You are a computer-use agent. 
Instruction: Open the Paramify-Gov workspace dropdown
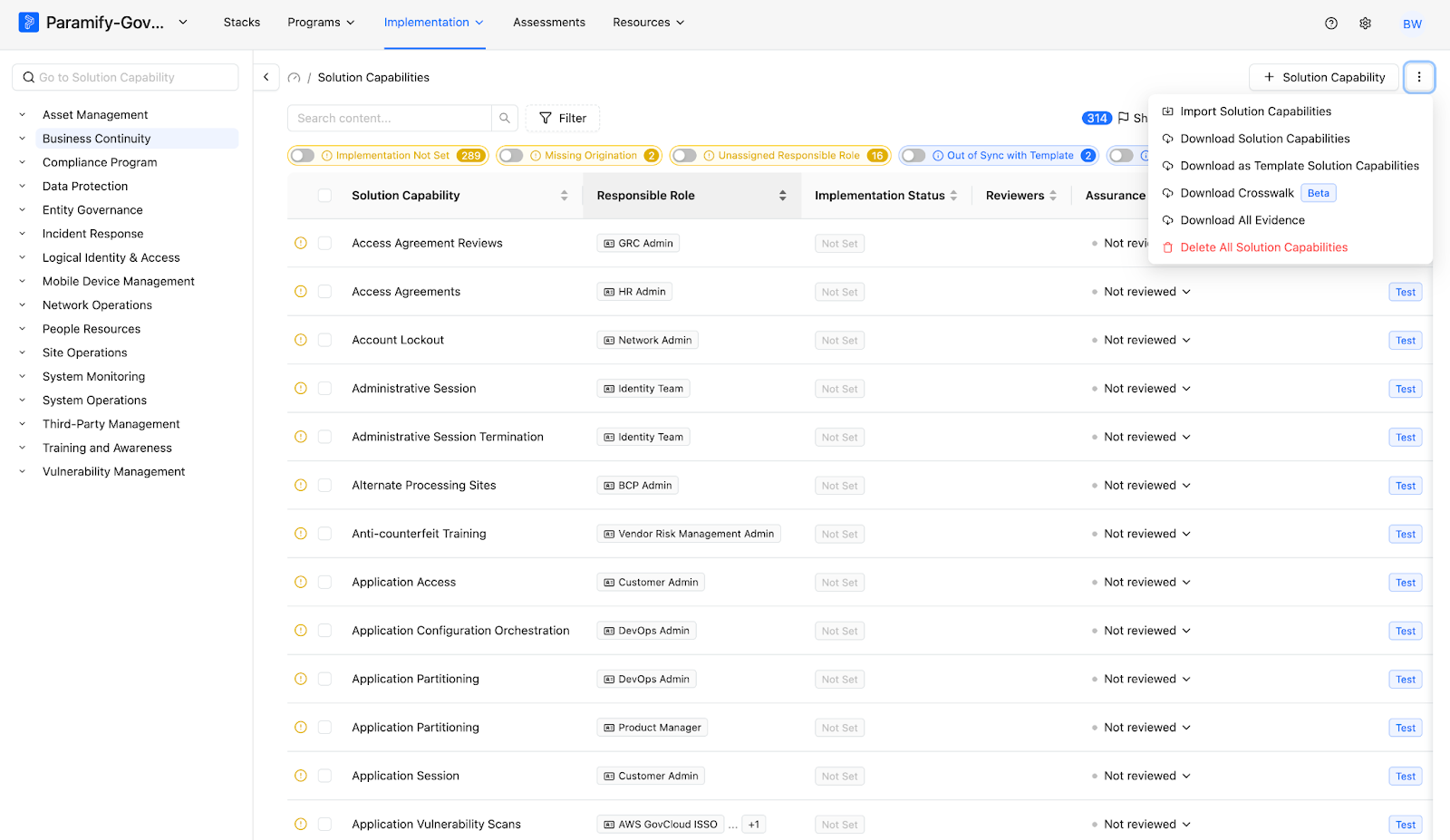pos(183,22)
